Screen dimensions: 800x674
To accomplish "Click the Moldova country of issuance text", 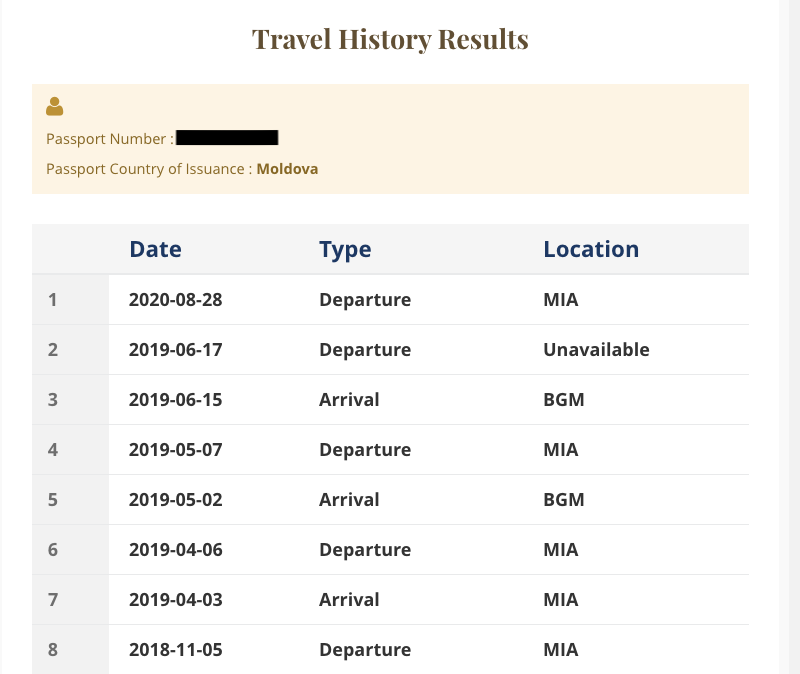I will (287, 169).
